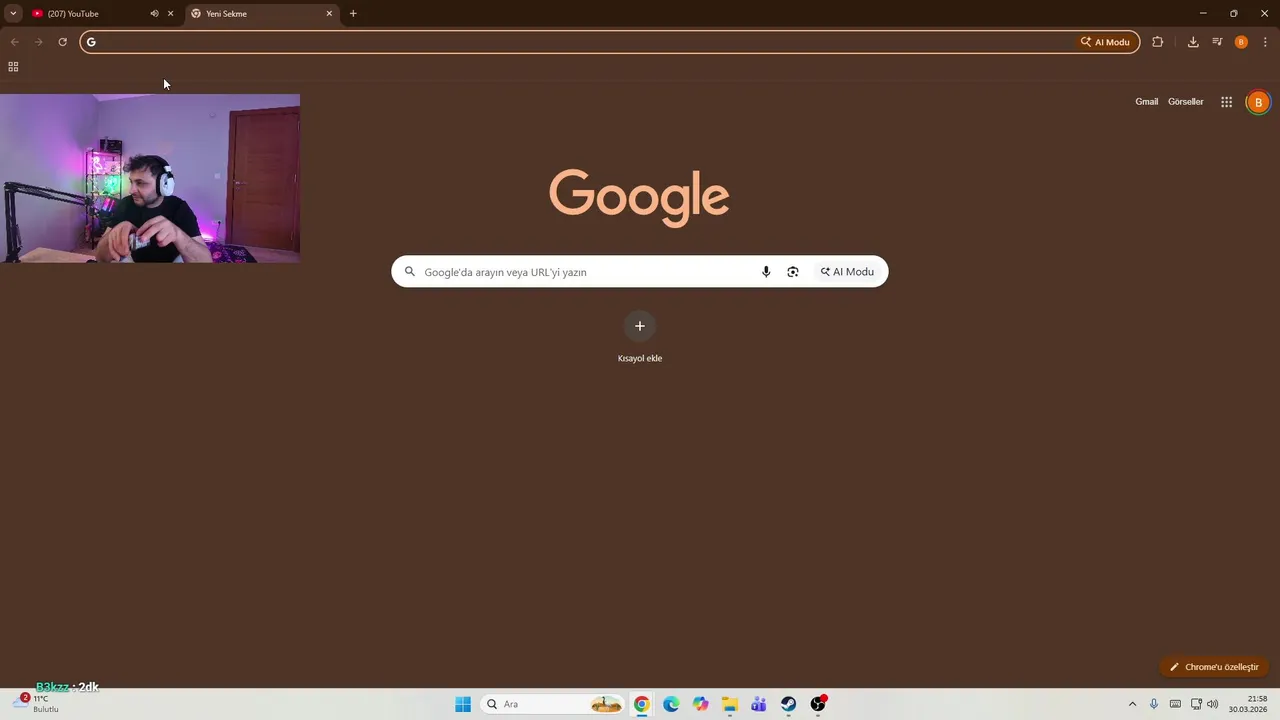1280x720 pixels.
Task: Open a new tab with plus button
Action: pyautogui.click(x=353, y=14)
